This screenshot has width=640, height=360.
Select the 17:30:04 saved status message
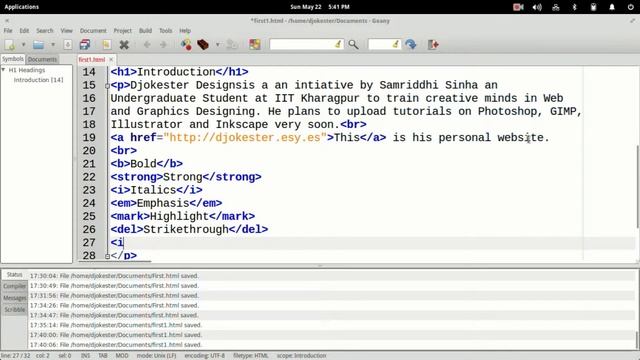[114, 276]
